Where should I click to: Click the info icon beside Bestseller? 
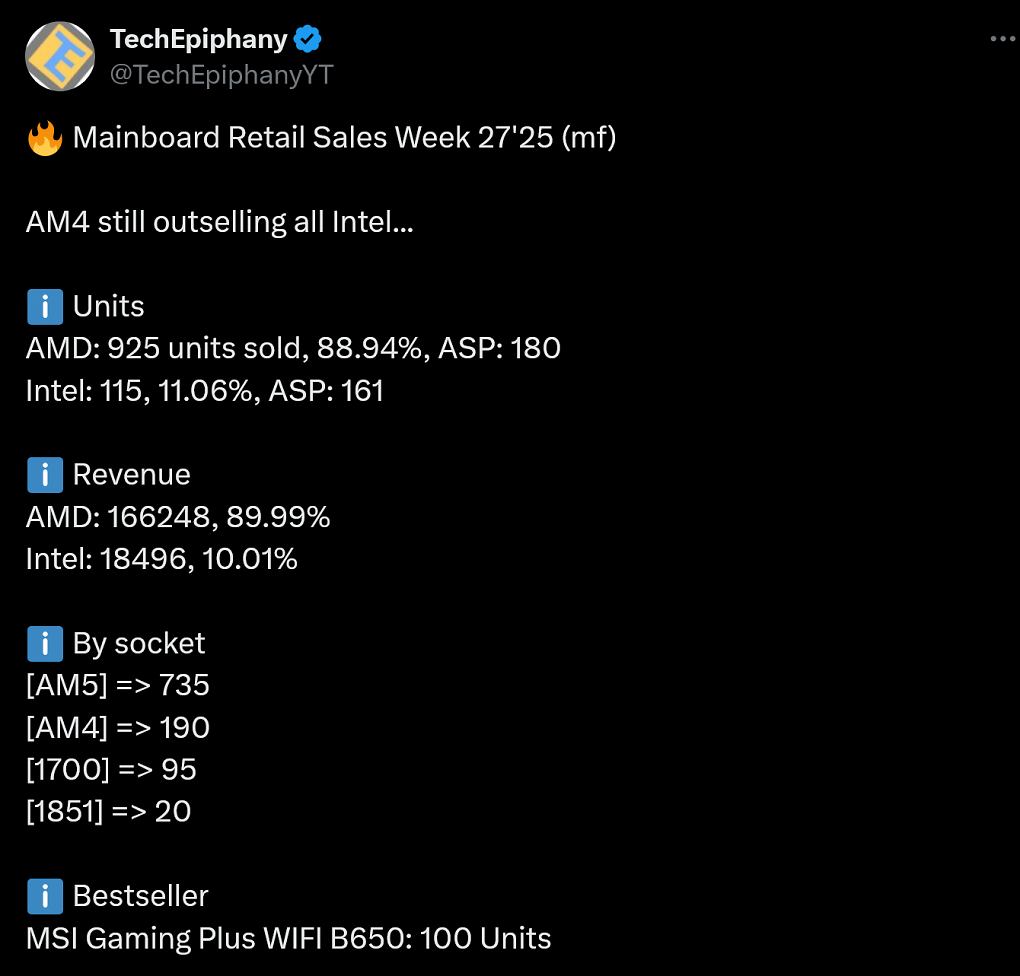point(45,896)
